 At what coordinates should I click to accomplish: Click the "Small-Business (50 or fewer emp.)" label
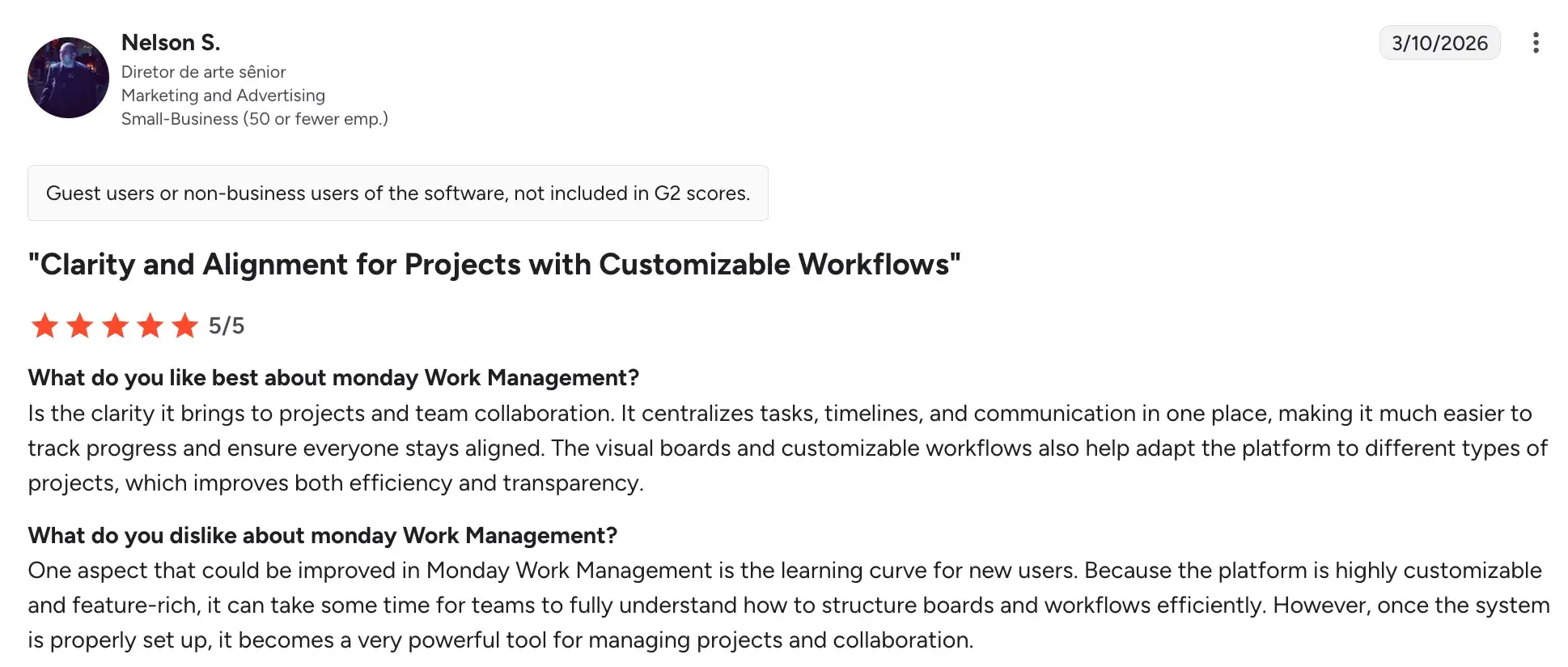254,119
